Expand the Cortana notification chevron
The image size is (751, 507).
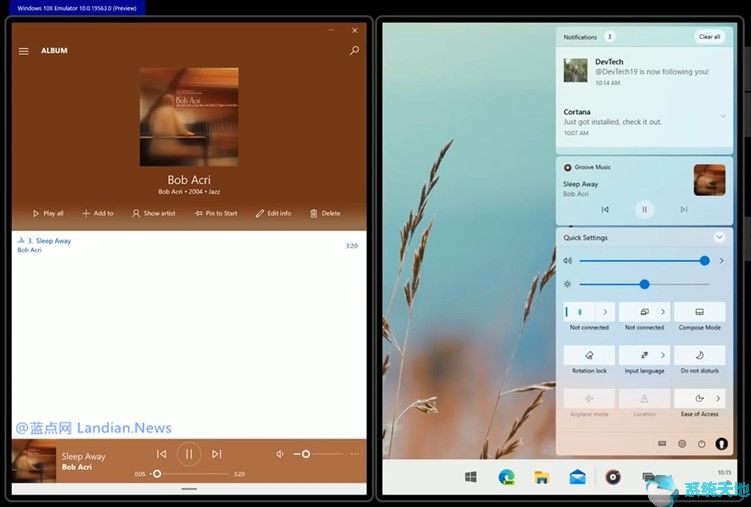point(723,116)
